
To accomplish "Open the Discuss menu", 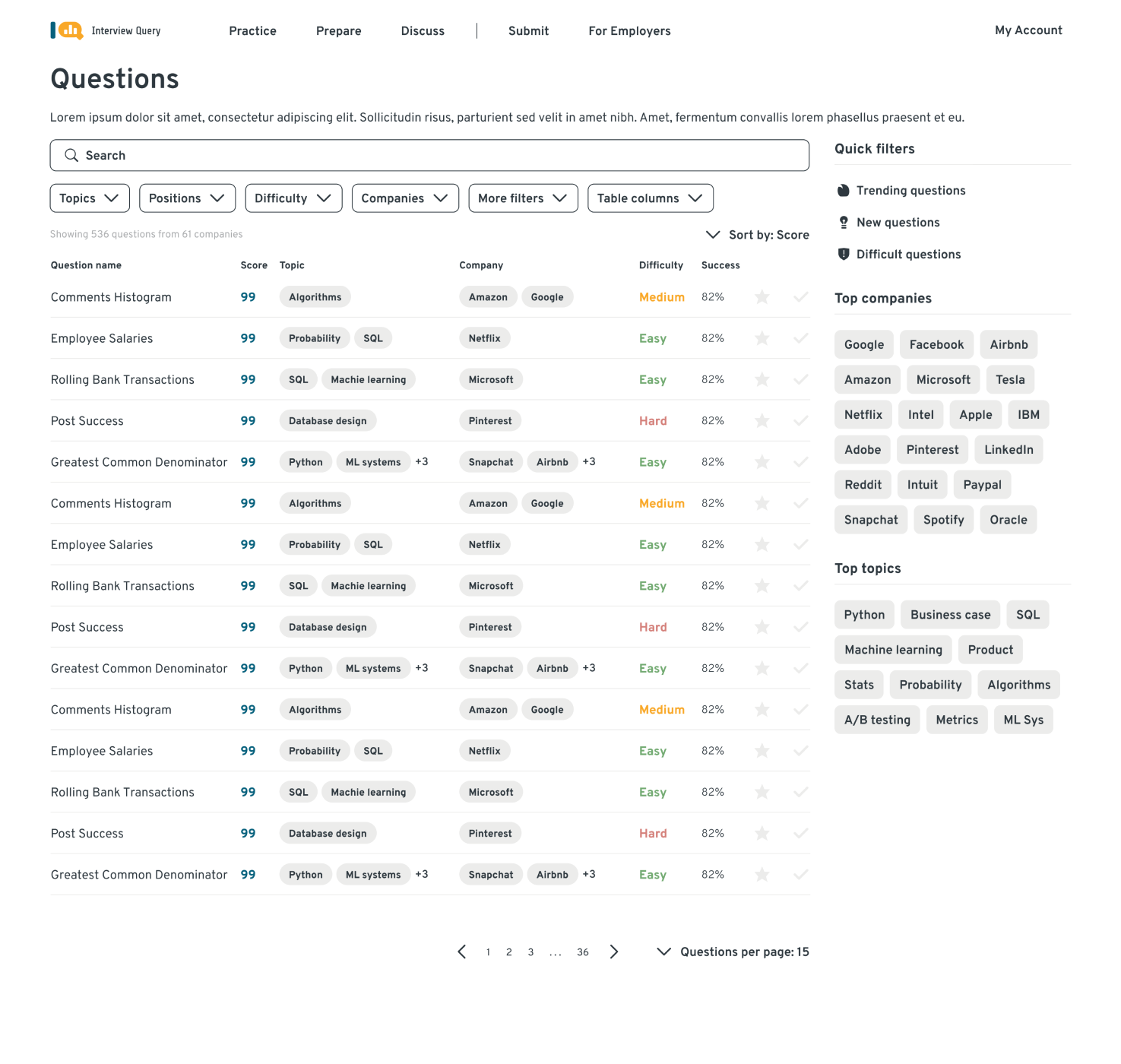I will point(423,31).
